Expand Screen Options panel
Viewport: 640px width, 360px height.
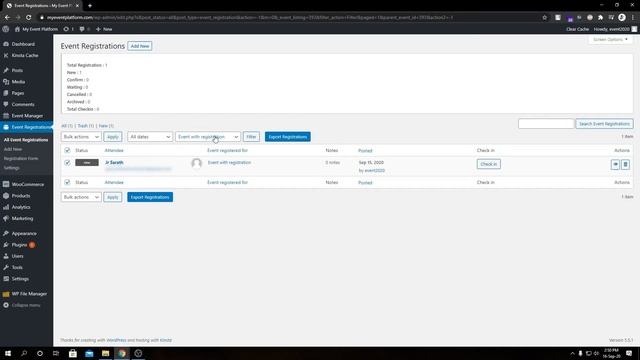click(610, 40)
